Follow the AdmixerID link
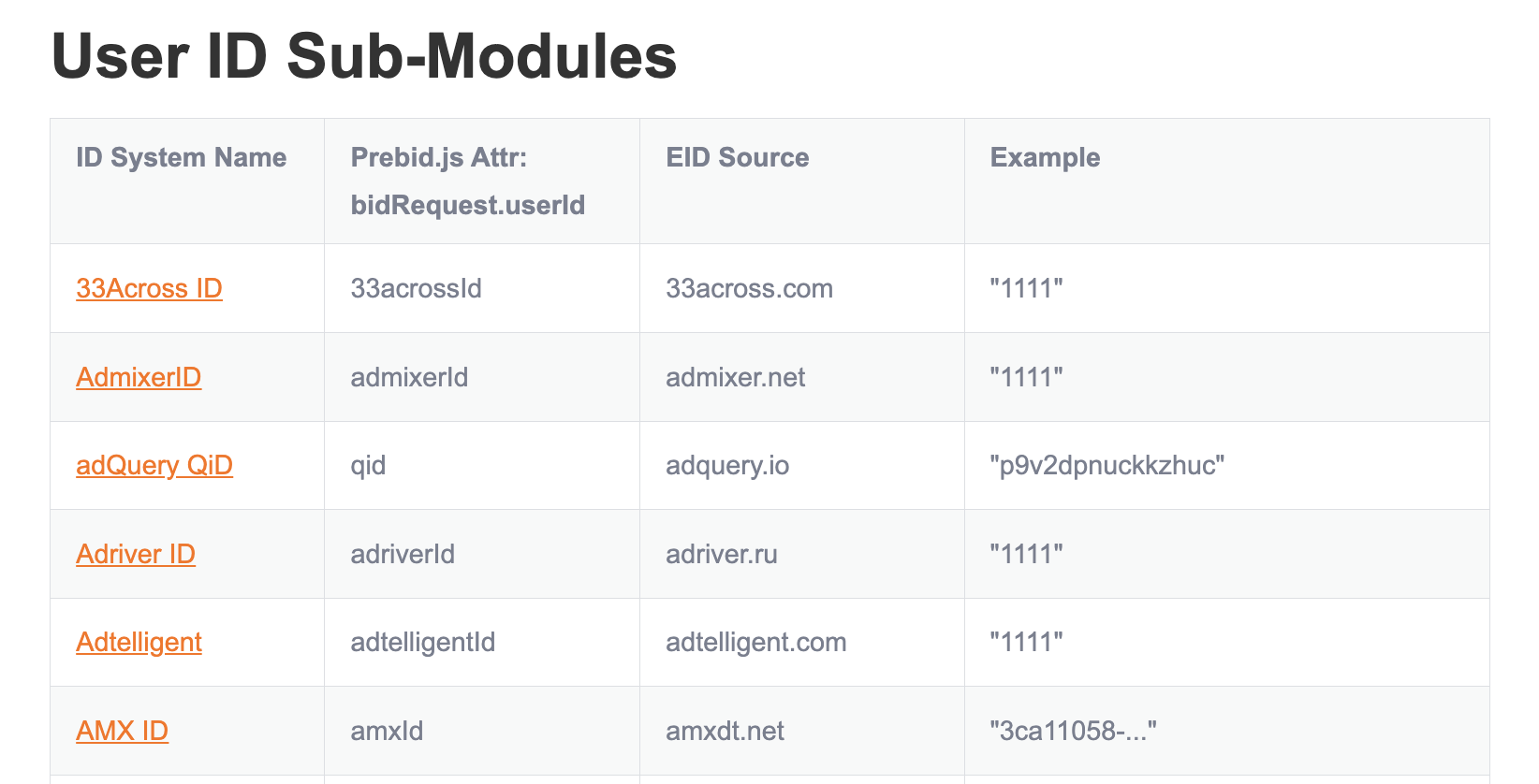Screen dimensions: 1539x784 139,377
